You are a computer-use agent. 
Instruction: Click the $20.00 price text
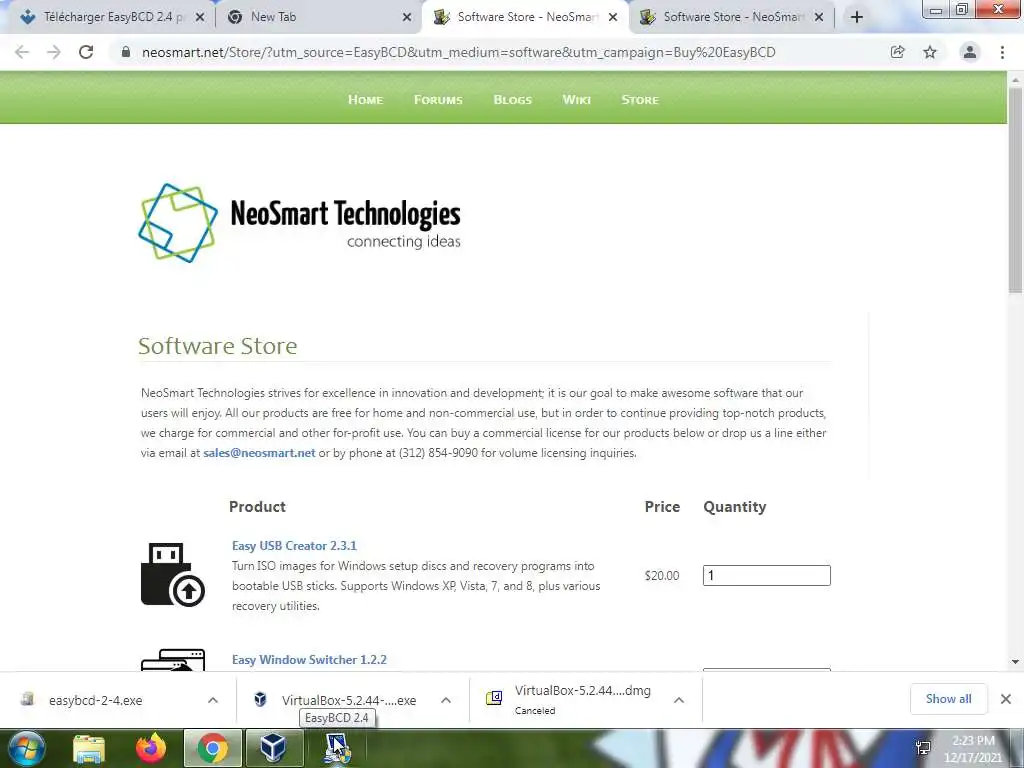click(x=662, y=575)
